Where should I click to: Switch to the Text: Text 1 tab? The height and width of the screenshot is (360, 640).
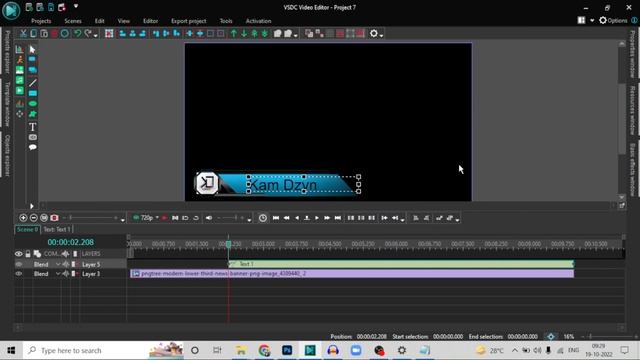(x=57, y=229)
